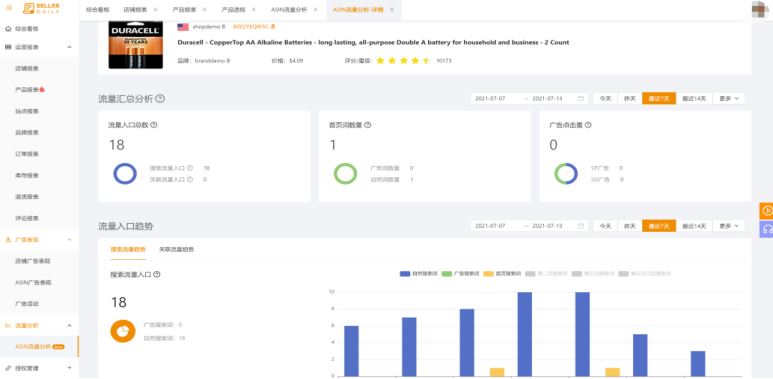This screenshot has height=379, width=773.
Task: Select the 关联流量趋势 tab
Action: (176, 249)
